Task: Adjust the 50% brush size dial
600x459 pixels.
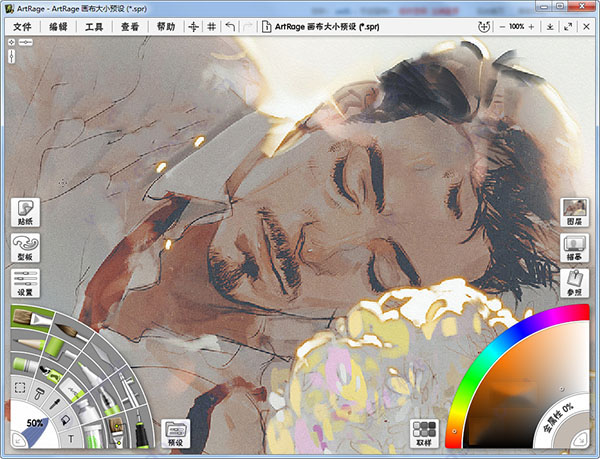Action: (x=34, y=425)
